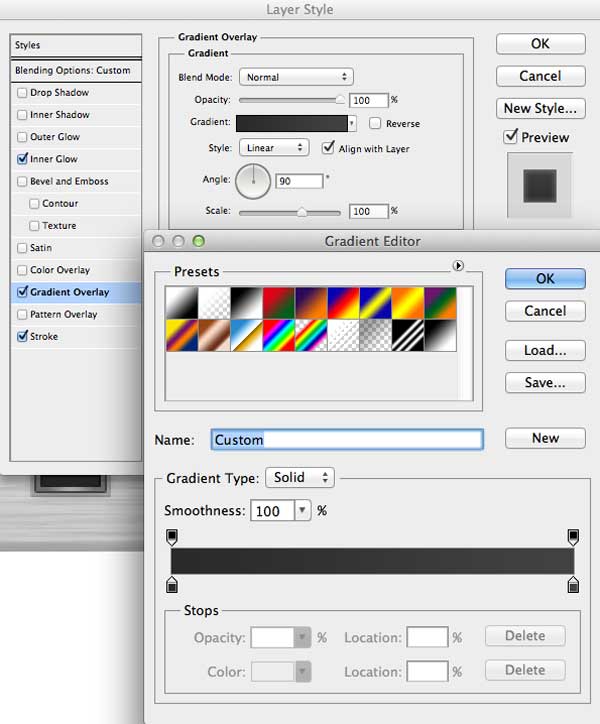Click the Scale slider handle
The width and height of the screenshot is (600, 724).
tap(302, 212)
